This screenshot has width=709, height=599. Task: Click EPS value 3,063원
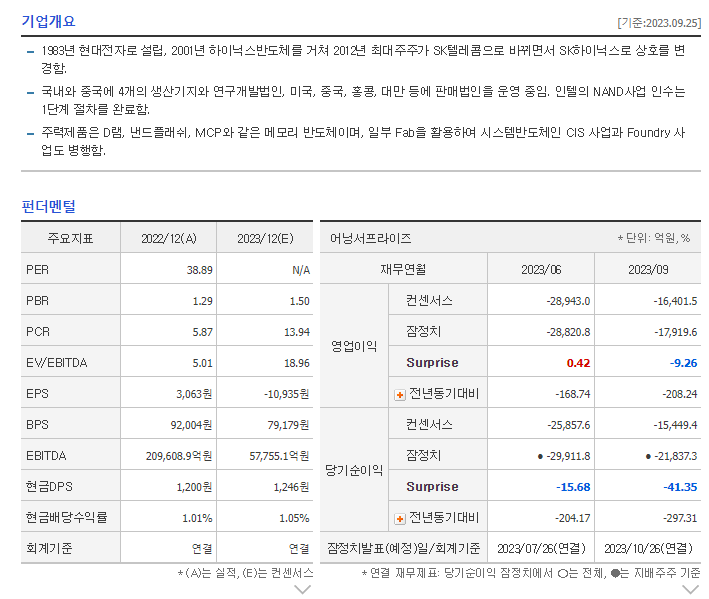194,394
